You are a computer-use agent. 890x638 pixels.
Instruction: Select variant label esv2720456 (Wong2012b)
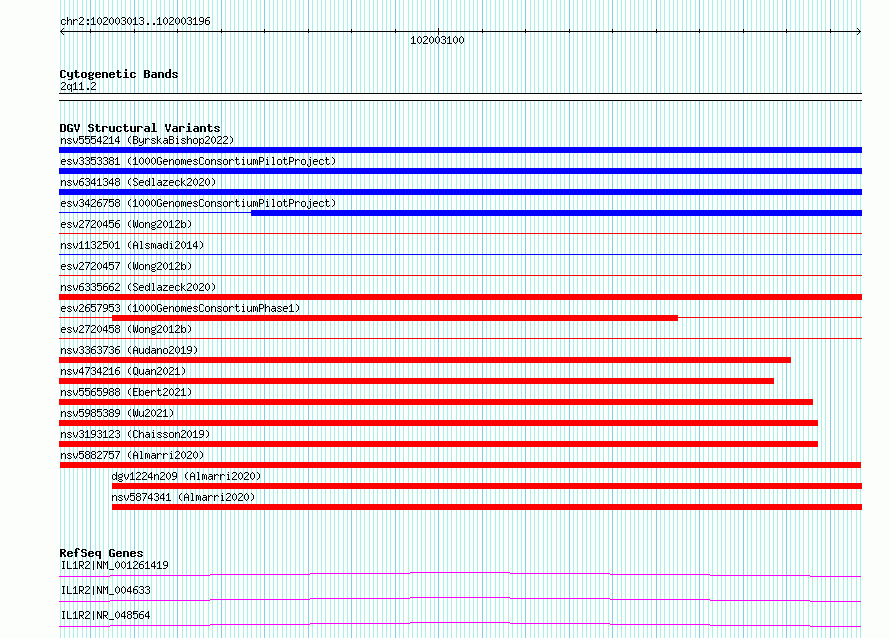click(126, 224)
